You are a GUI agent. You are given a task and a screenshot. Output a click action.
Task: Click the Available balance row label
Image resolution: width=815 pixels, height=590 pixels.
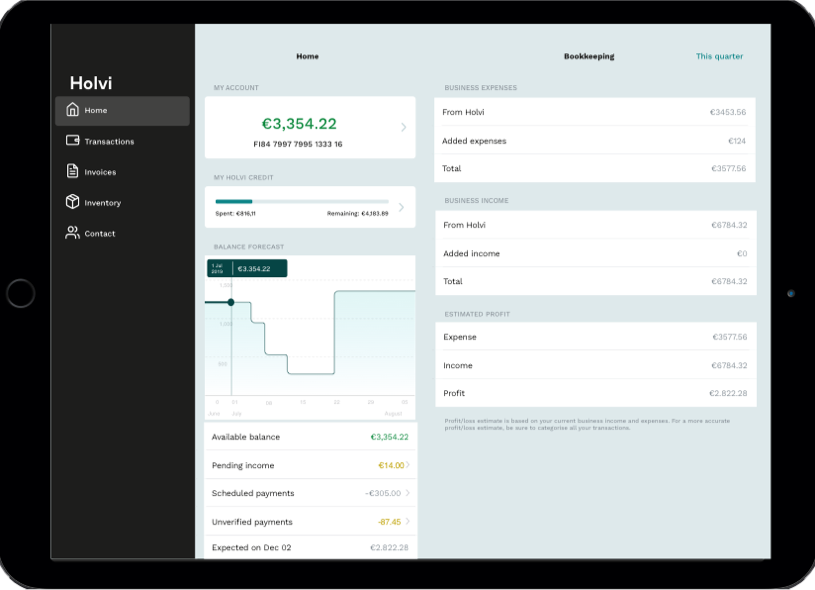pos(246,437)
